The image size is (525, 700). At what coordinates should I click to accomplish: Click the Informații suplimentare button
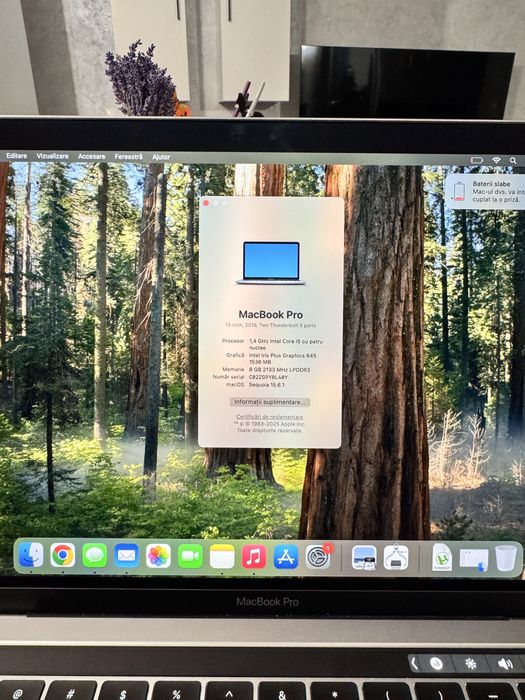coord(270,402)
